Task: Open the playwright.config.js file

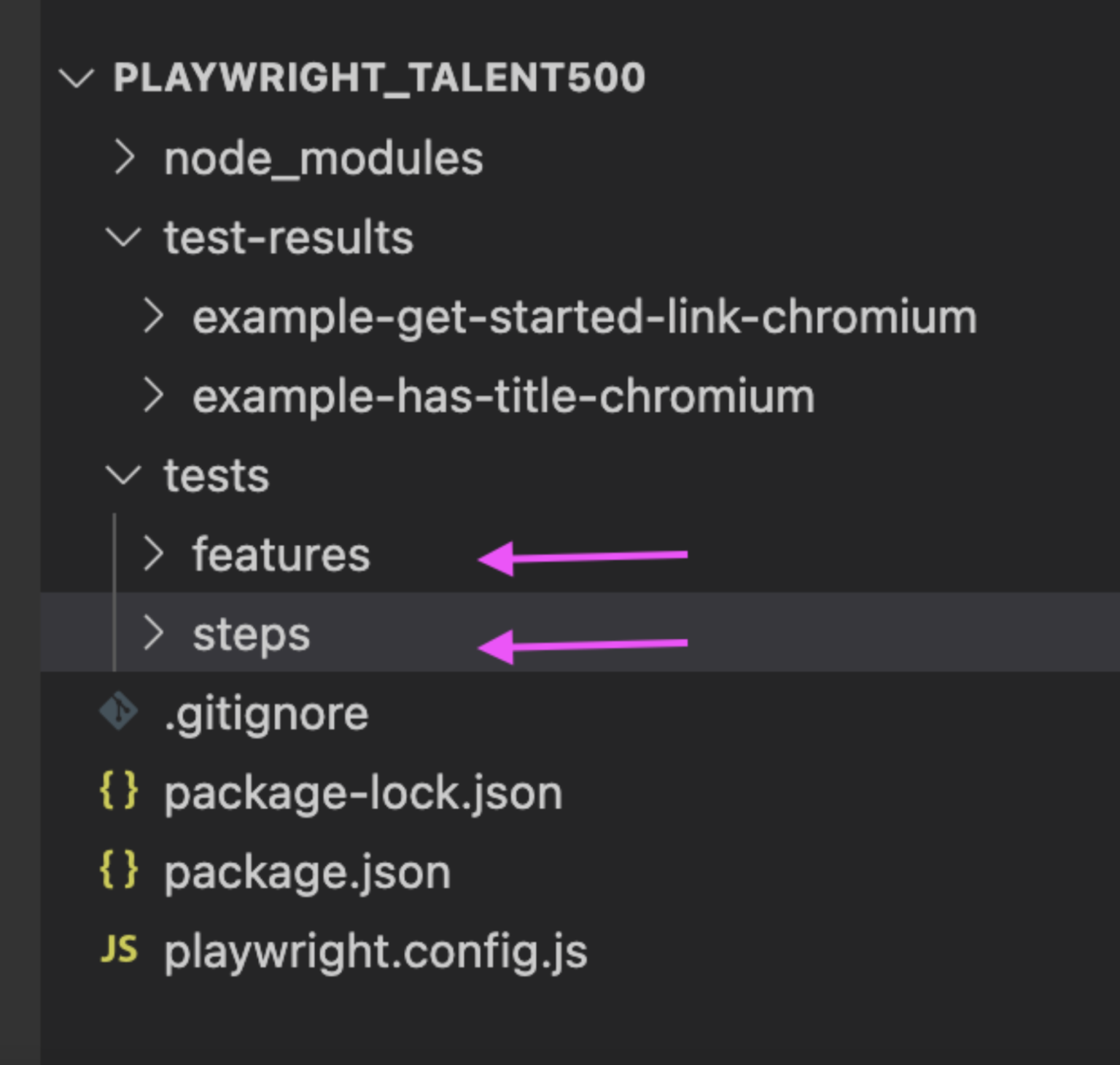Action: (374, 950)
